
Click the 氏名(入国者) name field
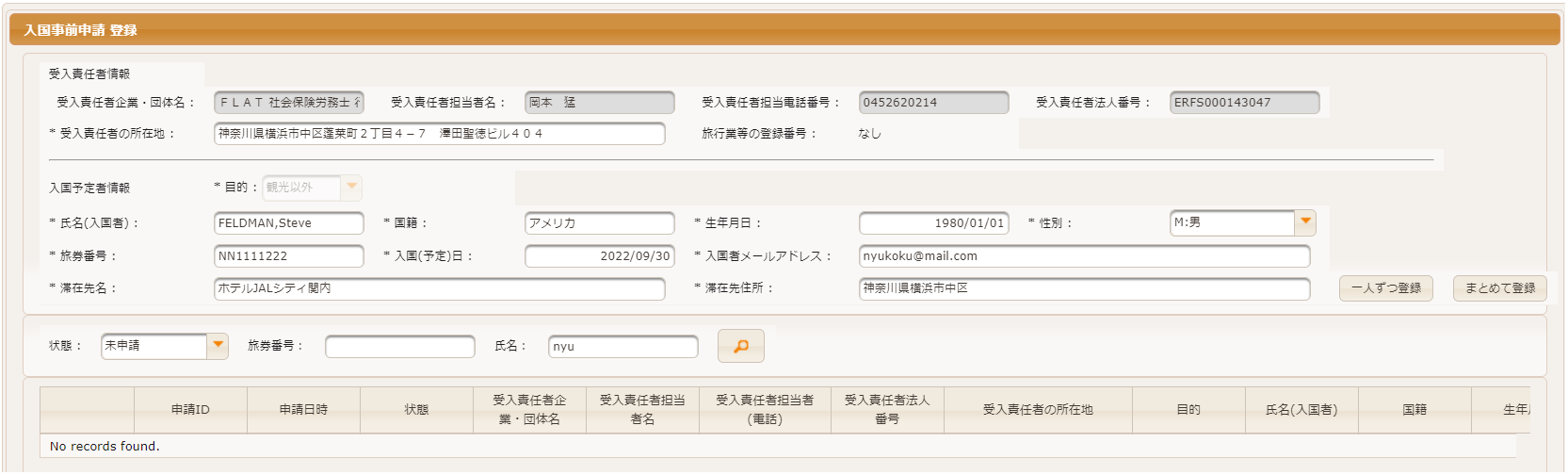[x=288, y=223]
